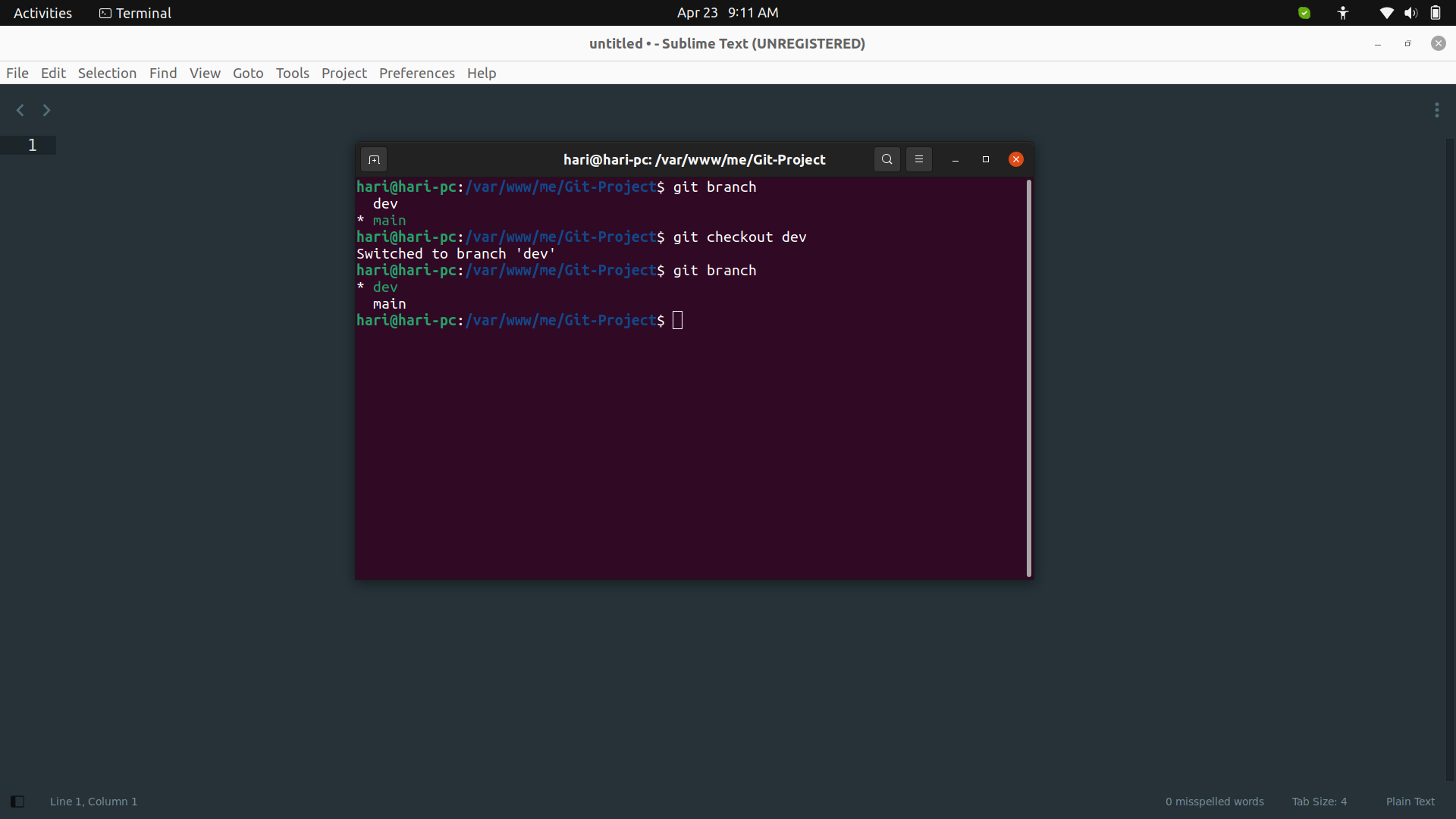The image size is (1456, 819).
Task: Open the Tab Size: 4 selector
Action: pos(1319,801)
